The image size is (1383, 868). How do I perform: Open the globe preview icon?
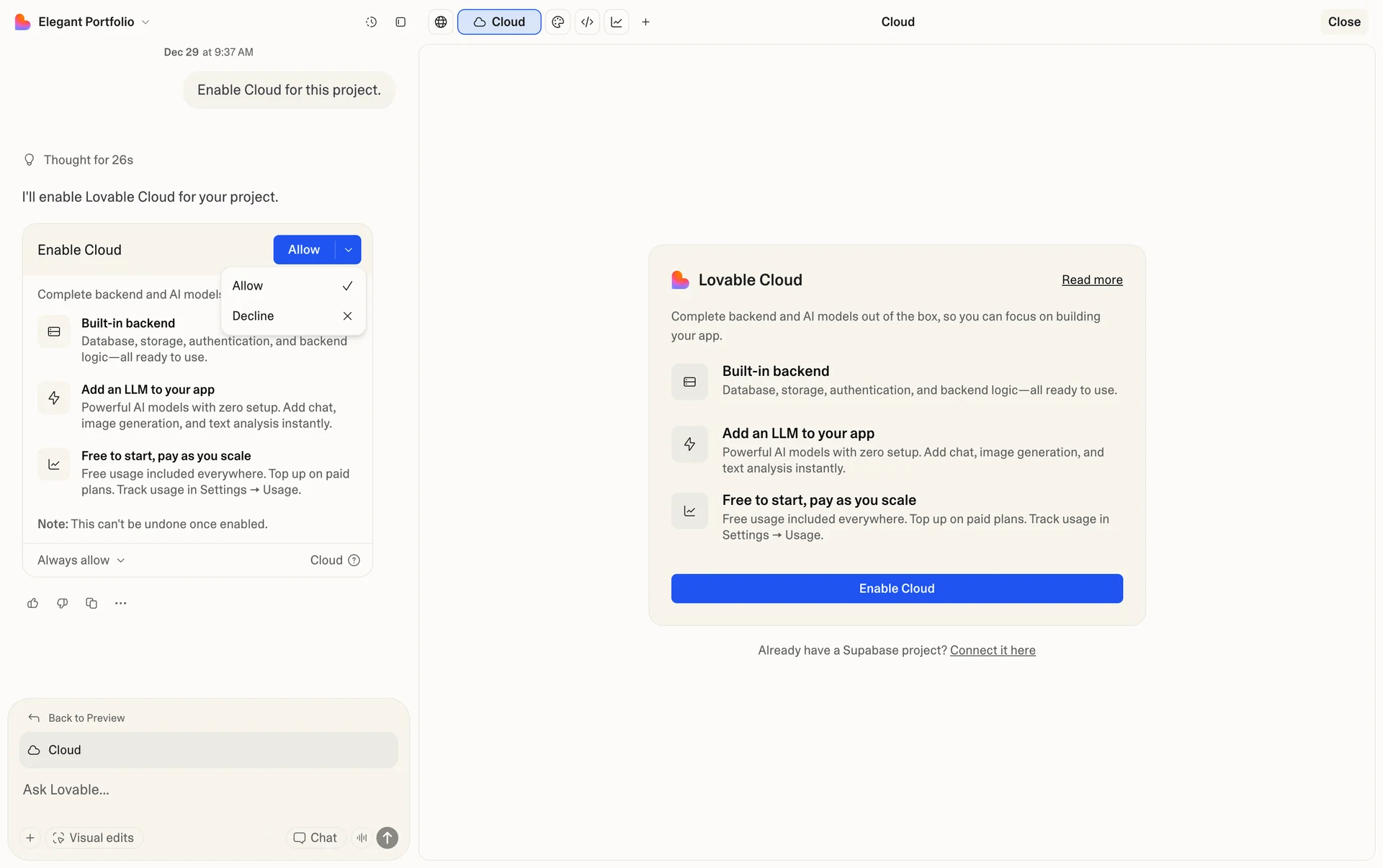[x=441, y=22]
